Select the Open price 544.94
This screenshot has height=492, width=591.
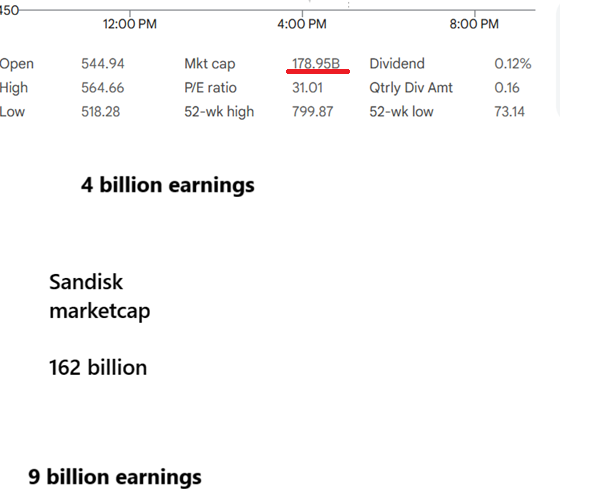(x=103, y=64)
